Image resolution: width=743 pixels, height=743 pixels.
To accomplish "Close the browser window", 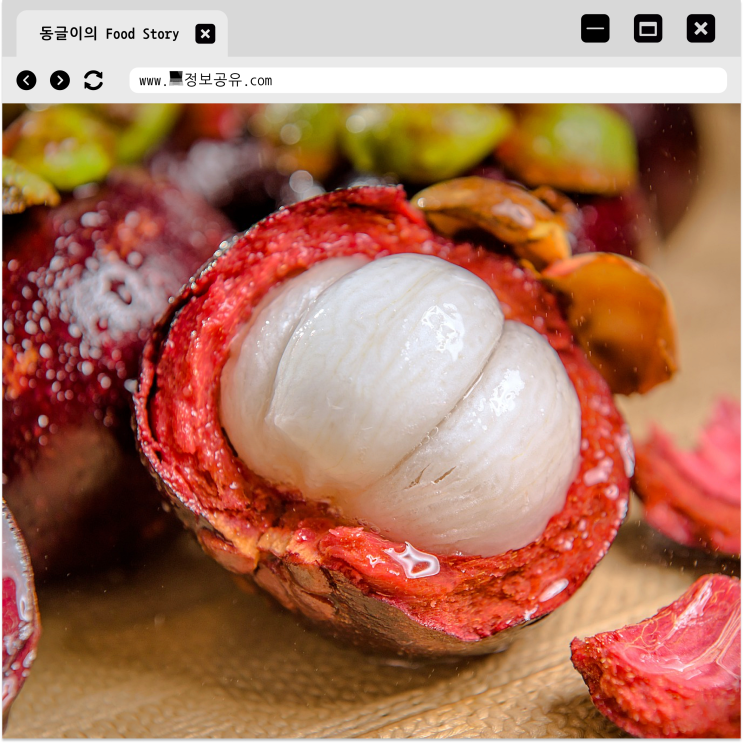I will (x=701, y=28).
